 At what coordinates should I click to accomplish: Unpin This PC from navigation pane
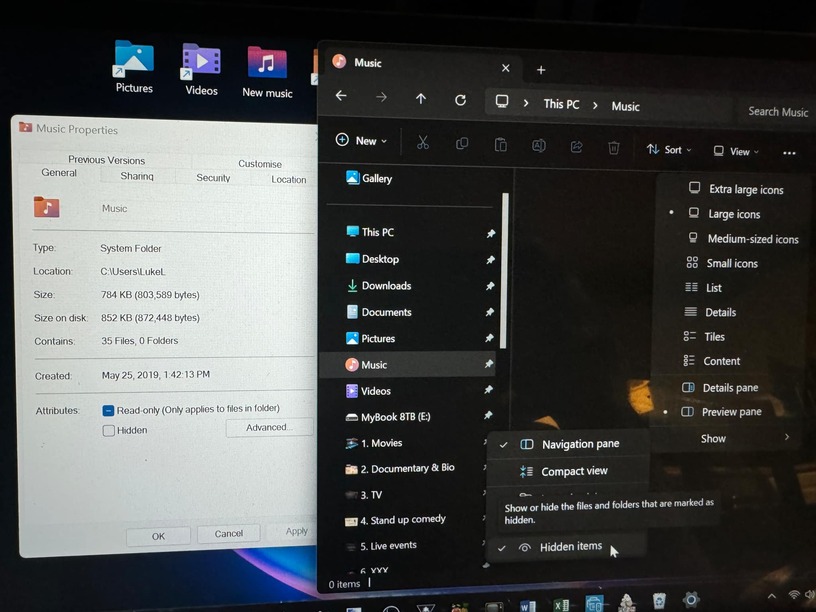point(490,234)
